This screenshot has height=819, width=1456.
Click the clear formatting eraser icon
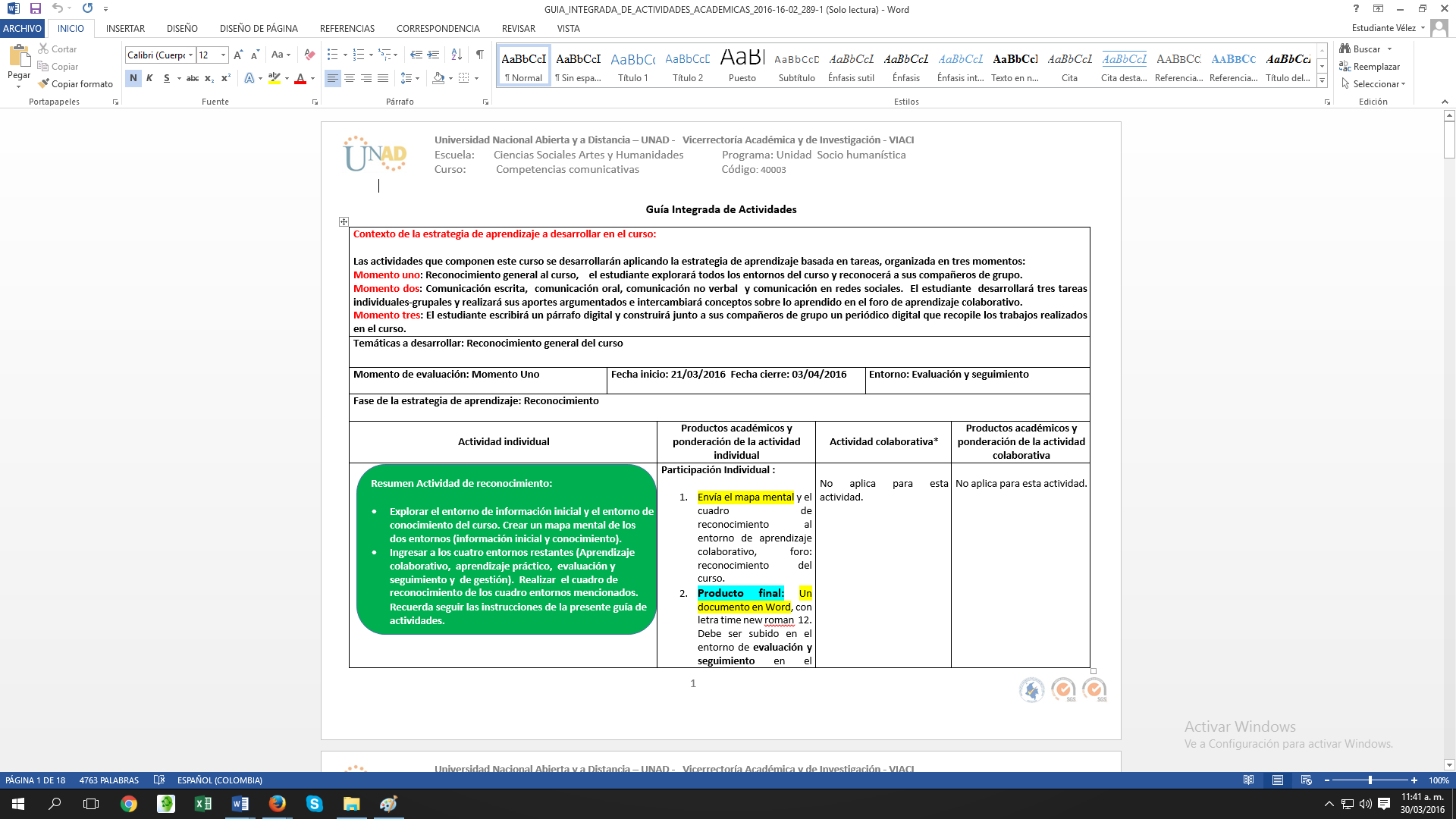click(x=309, y=55)
